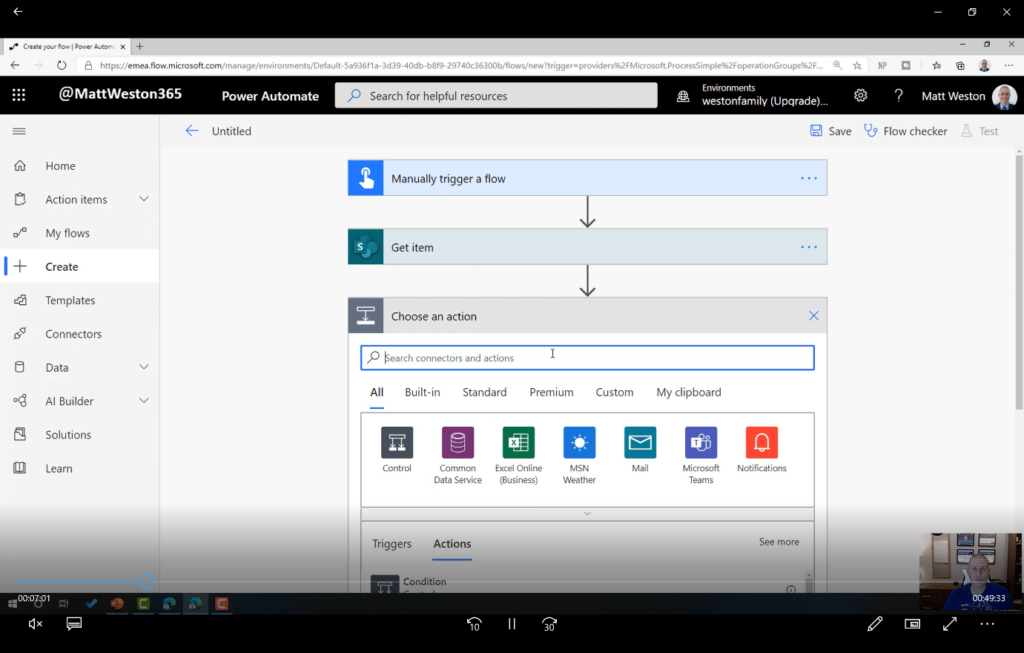Expand the Action items navigation group
Image resolution: width=1024 pixels, height=653 pixels.
[x=144, y=199]
